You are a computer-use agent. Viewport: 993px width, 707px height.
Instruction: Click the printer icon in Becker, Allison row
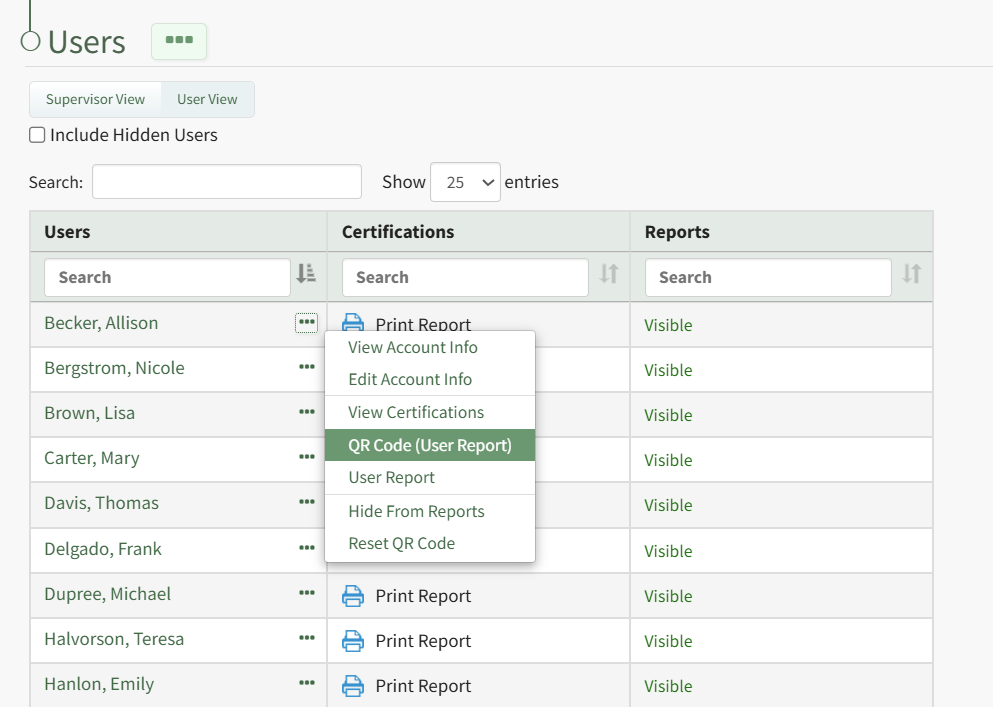point(353,322)
